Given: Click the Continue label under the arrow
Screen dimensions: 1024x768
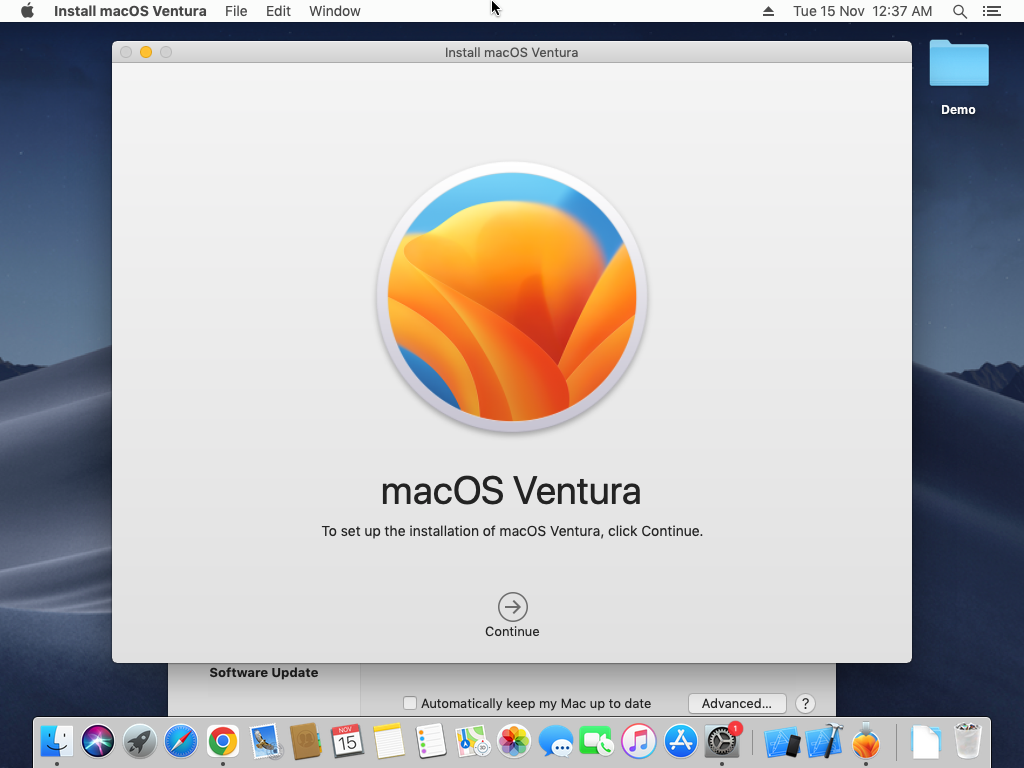Looking at the screenshot, I should (x=512, y=632).
